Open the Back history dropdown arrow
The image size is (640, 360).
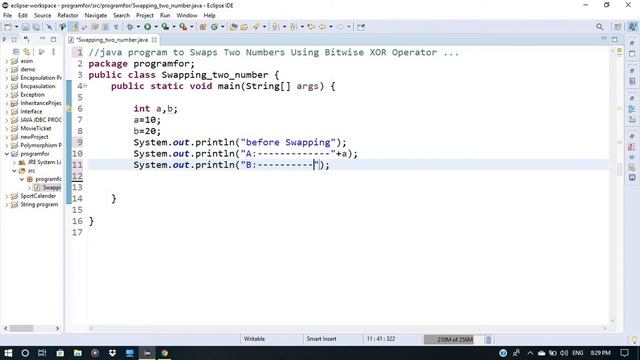331,27
